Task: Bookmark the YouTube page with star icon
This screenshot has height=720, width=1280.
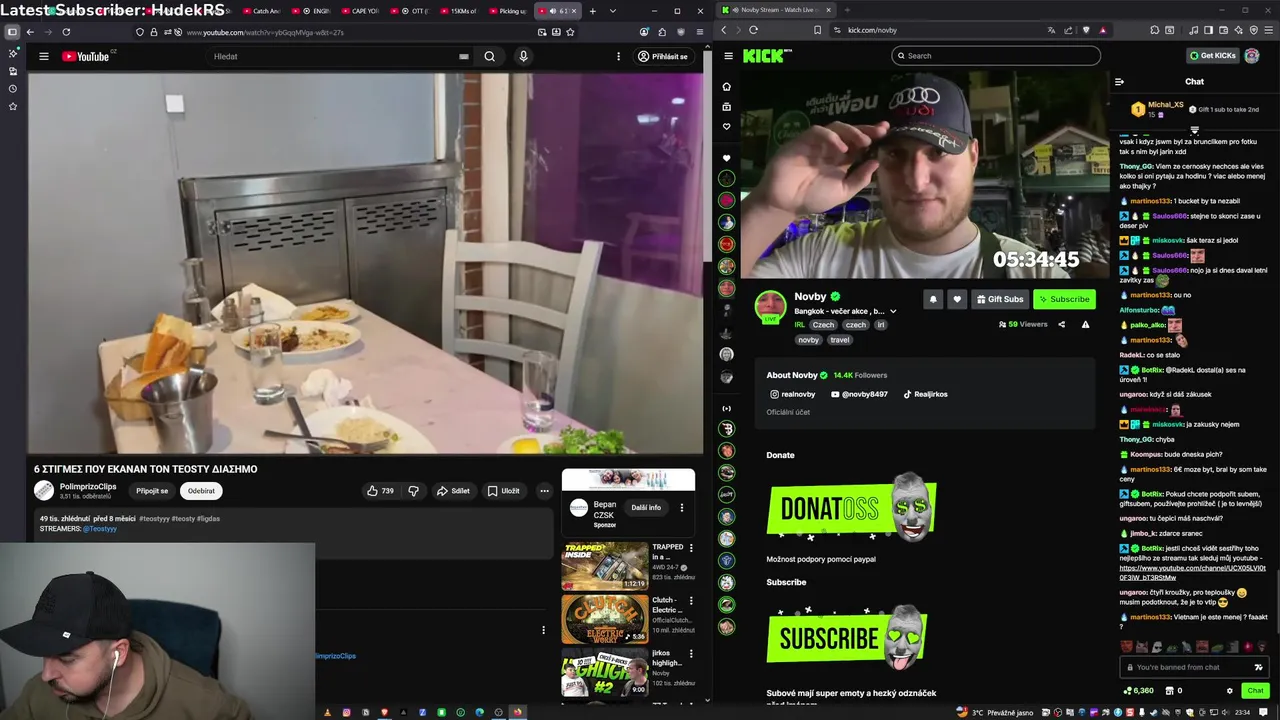Action: 570,32
